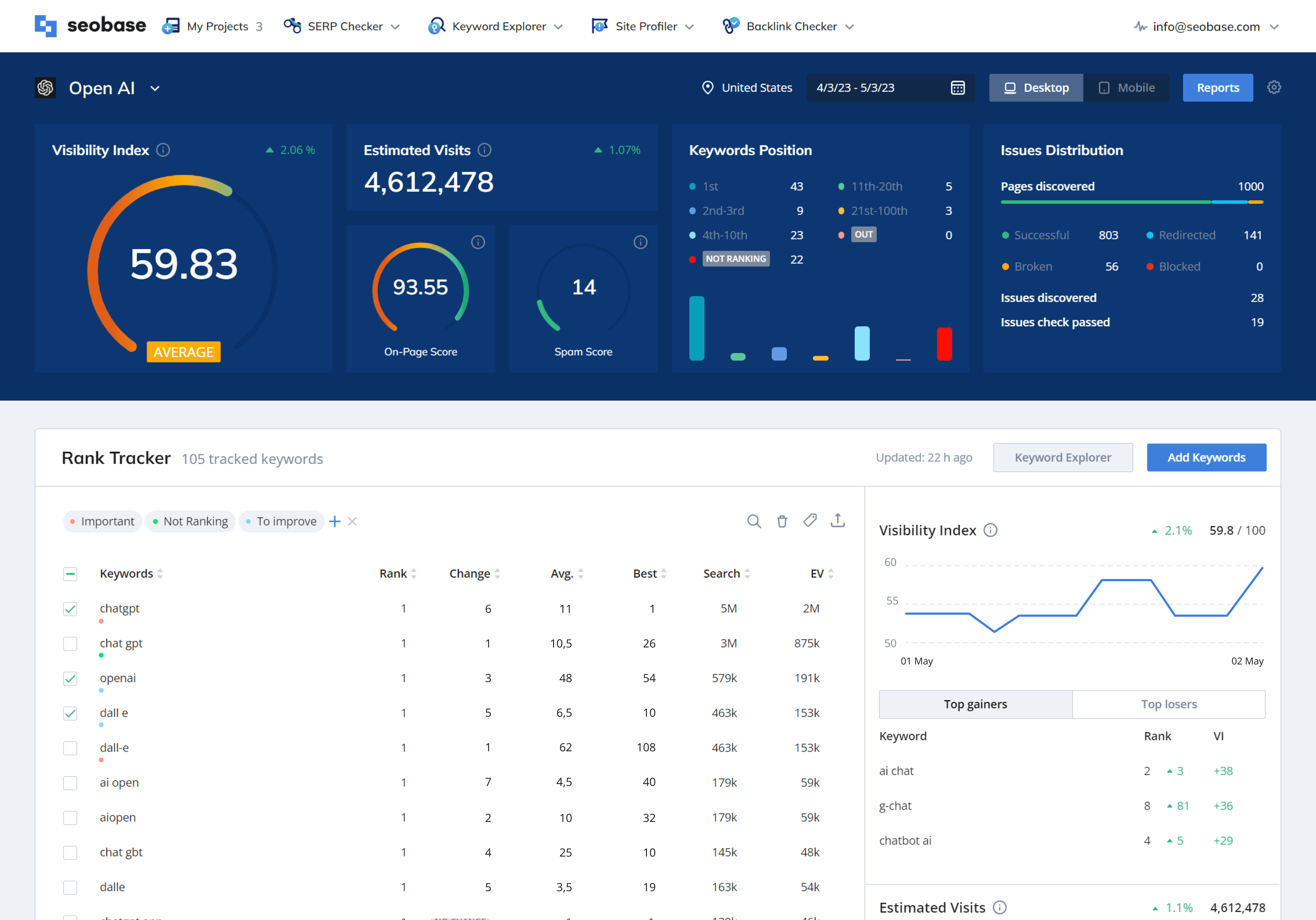1316x920 pixels.
Task: Delete selected keywords with trash icon
Action: coord(782,521)
